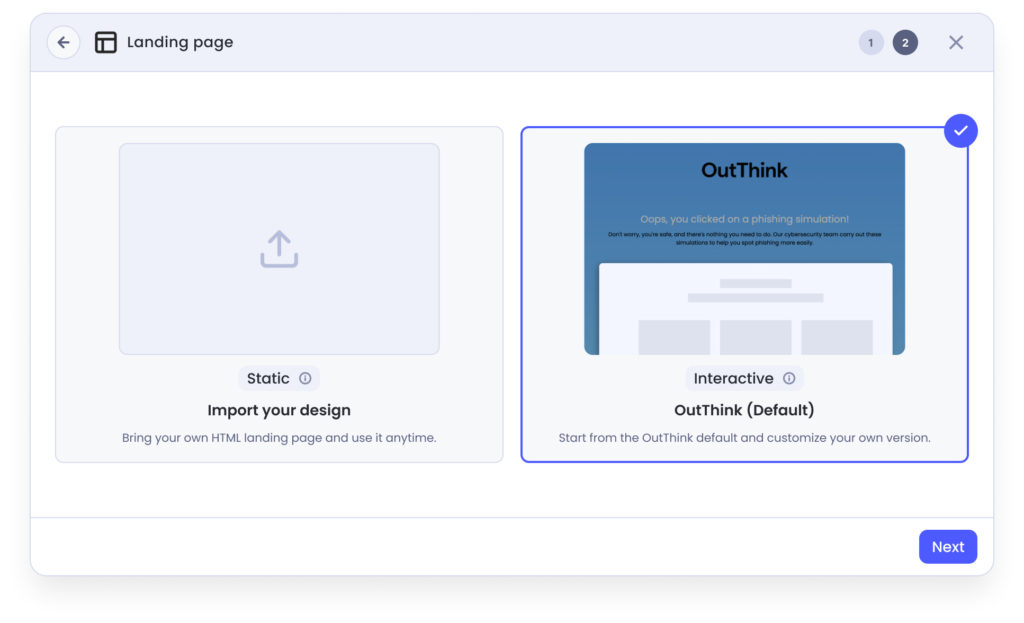Select step 2 indicator
This screenshot has width=1024, height=623.
click(905, 42)
